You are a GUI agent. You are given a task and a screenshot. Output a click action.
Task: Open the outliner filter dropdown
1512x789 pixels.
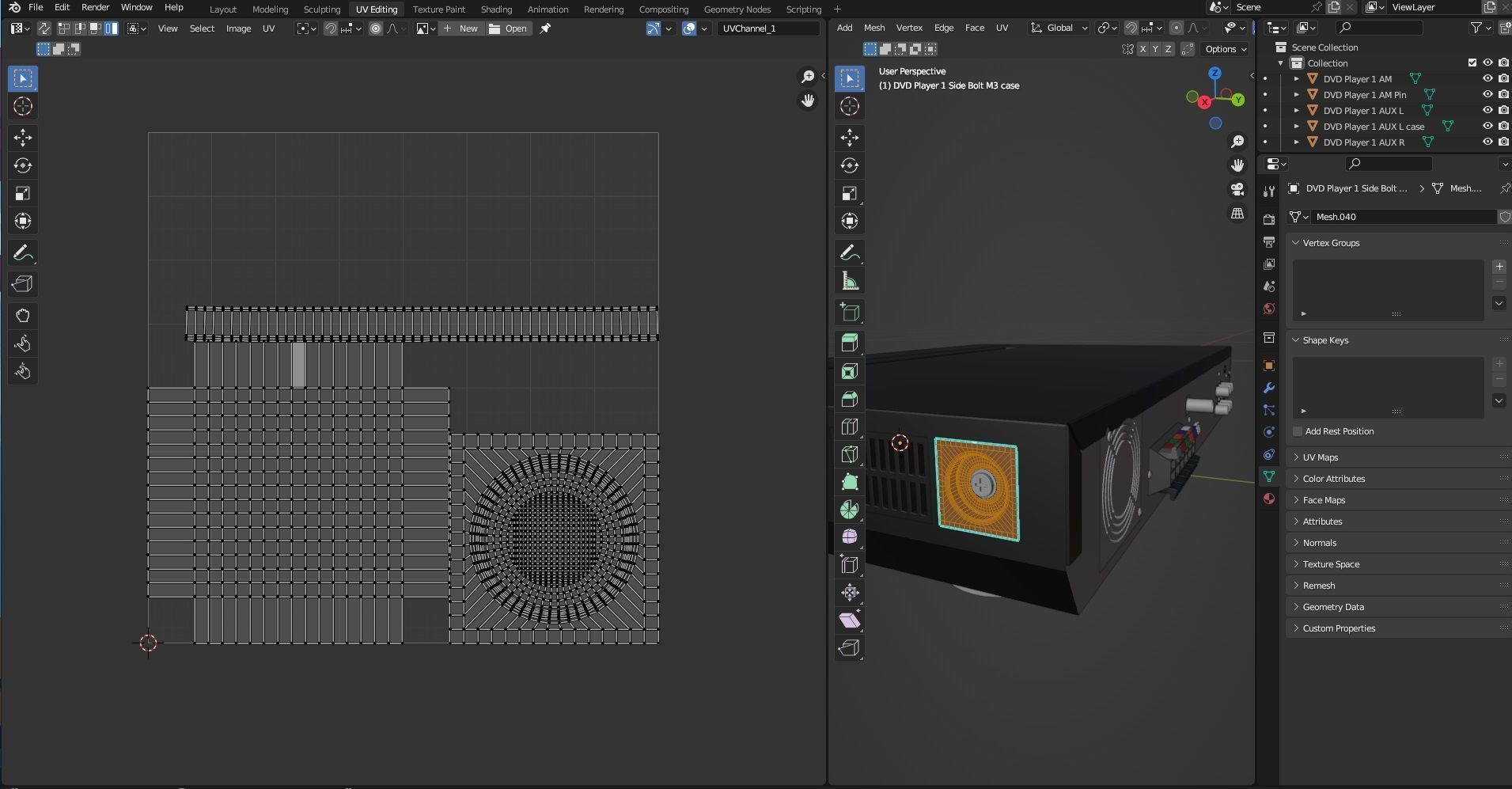[1480, 28]
